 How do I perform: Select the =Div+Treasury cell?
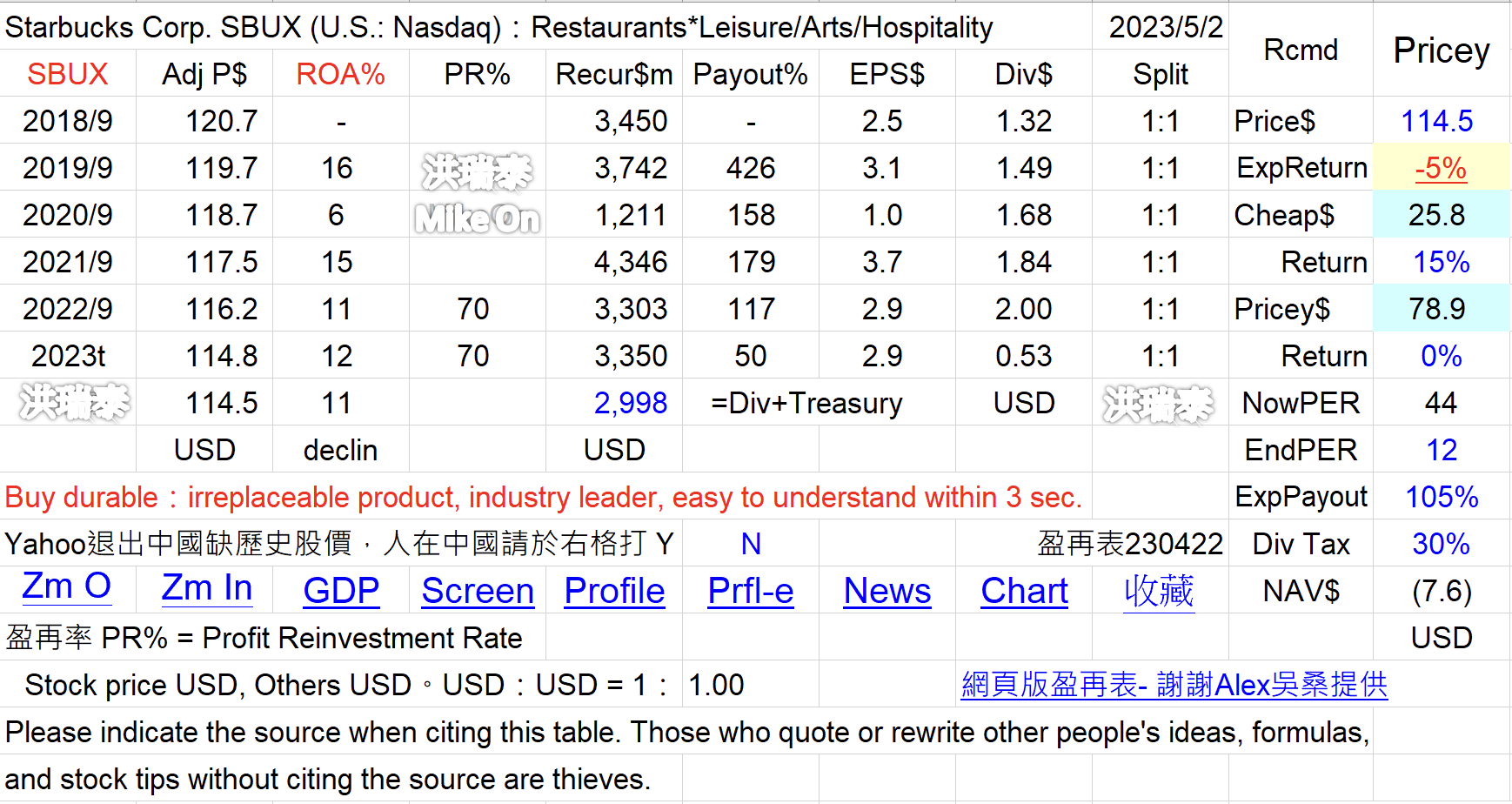coord(806,403)
